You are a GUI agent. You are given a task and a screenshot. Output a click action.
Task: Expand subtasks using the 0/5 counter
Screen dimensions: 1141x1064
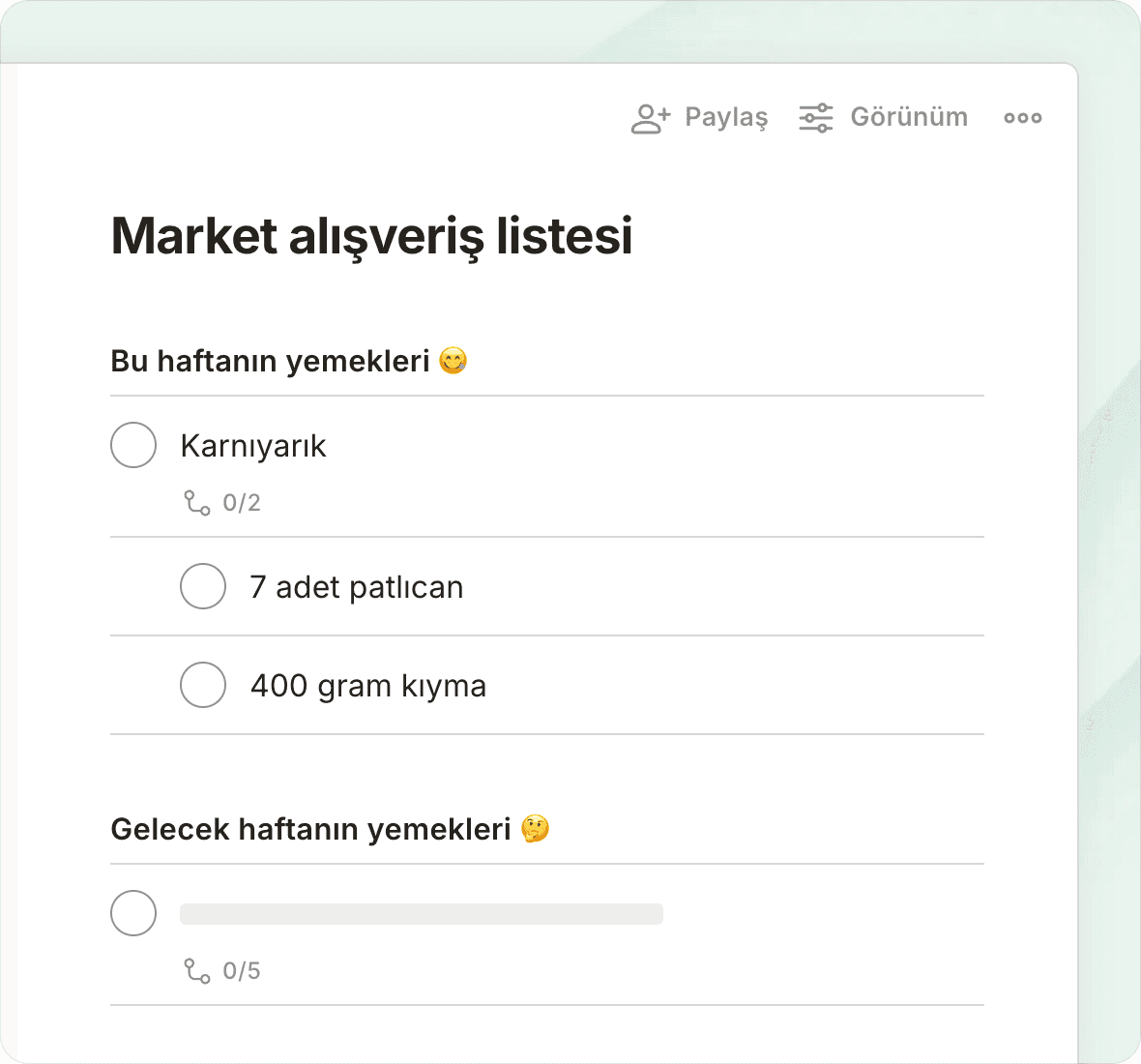[242, 971]
